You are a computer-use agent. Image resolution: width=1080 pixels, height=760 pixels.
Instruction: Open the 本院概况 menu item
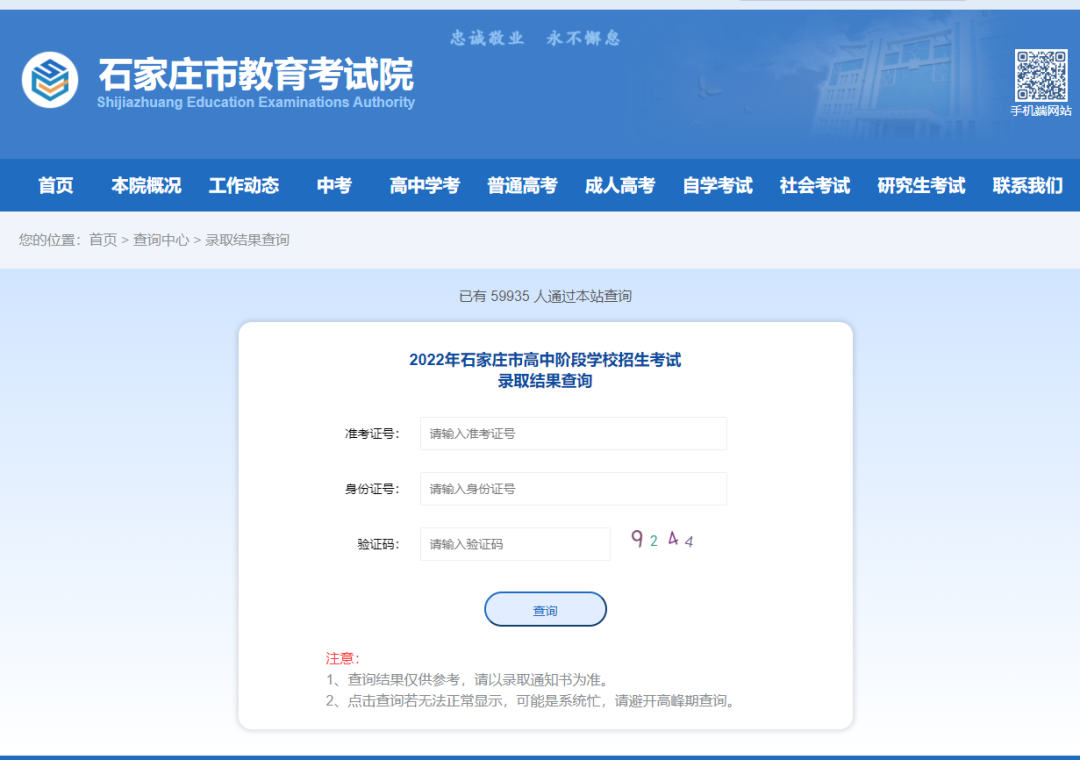[145, 185]
